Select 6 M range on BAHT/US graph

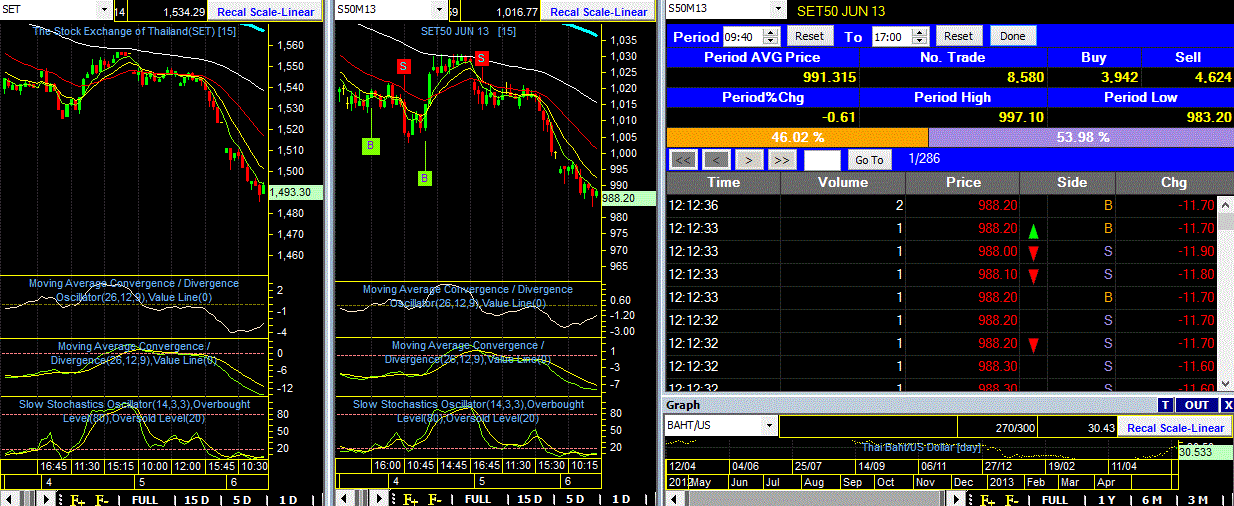click(x=1151, y=499)
